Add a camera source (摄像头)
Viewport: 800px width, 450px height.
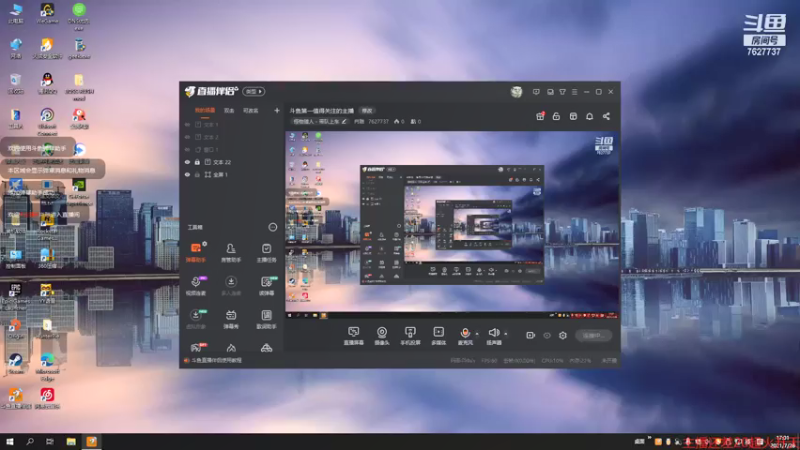click(x=382, y=336)
